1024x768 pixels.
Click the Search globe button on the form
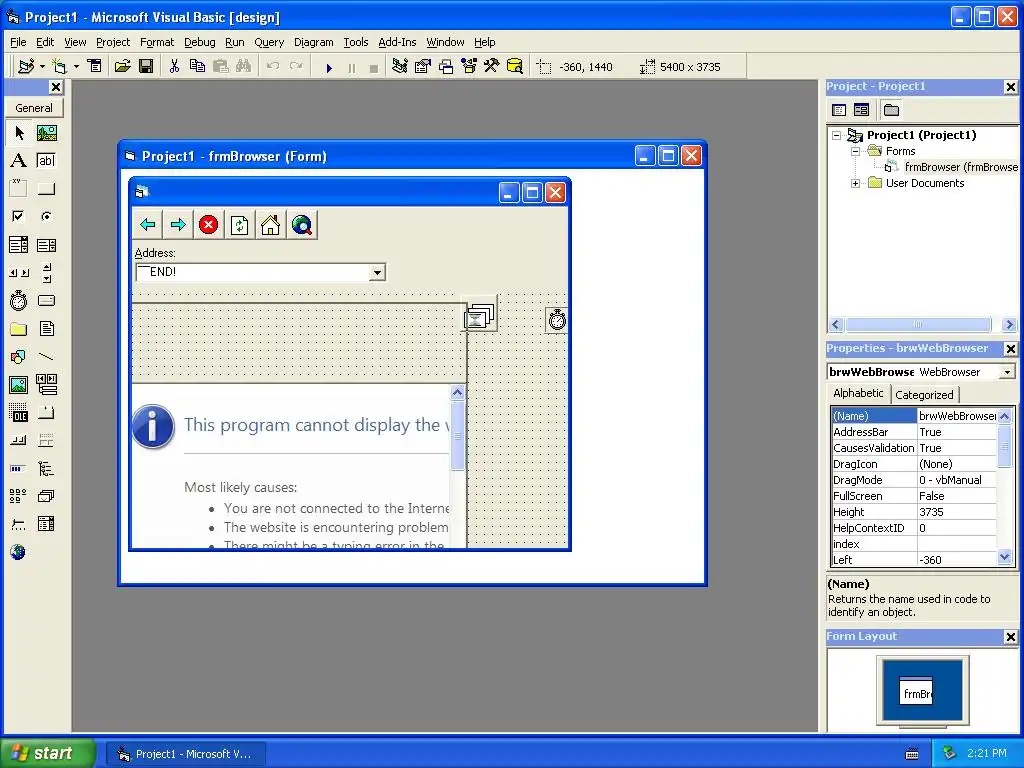(x=302, y=225)
